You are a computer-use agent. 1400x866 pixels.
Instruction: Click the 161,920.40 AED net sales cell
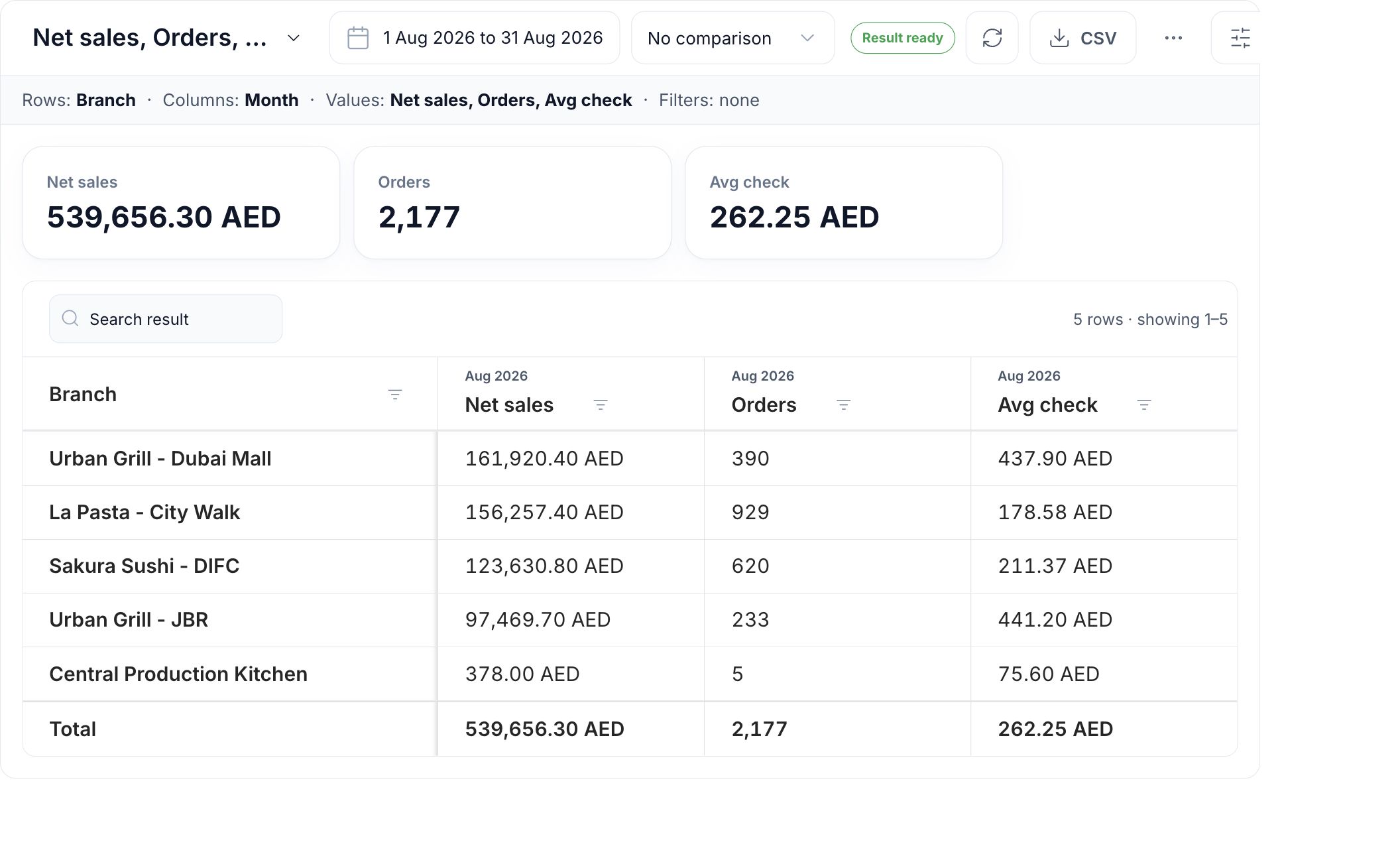[x=571, y=459]
